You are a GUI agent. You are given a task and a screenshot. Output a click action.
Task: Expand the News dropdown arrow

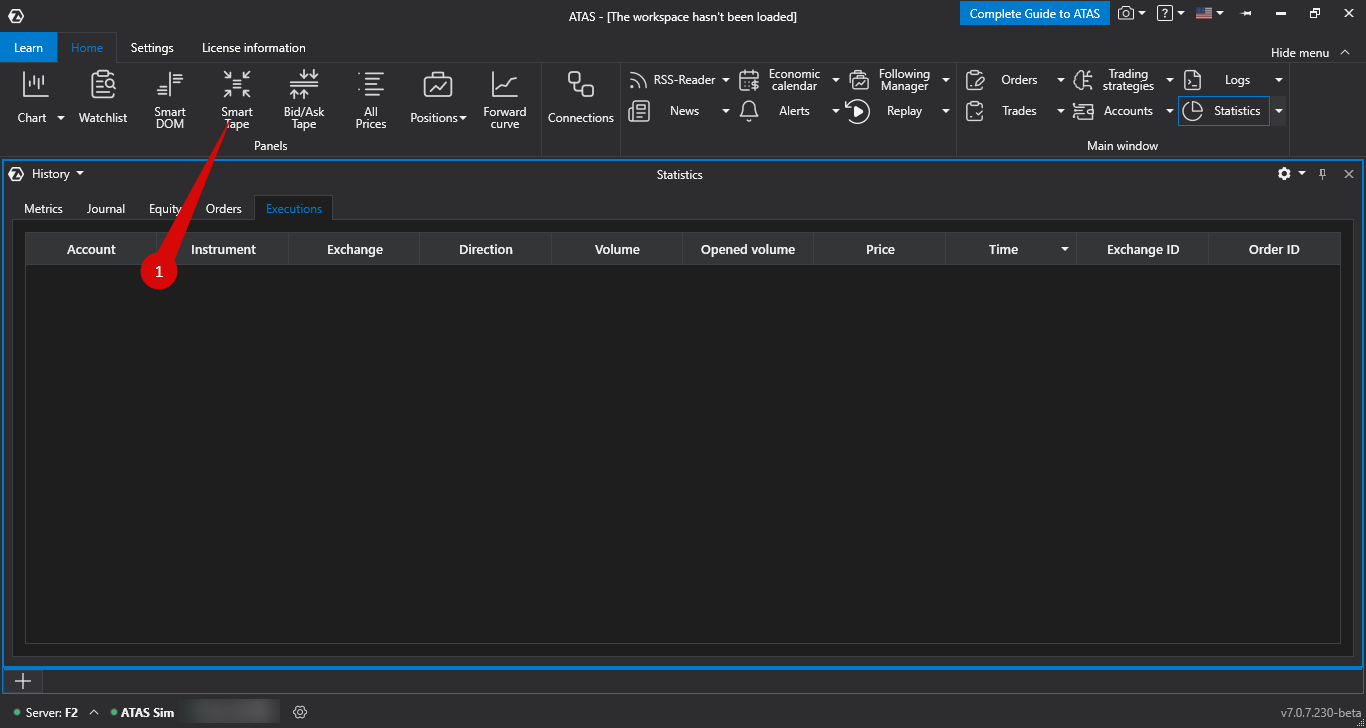click(x=726, y=111)
